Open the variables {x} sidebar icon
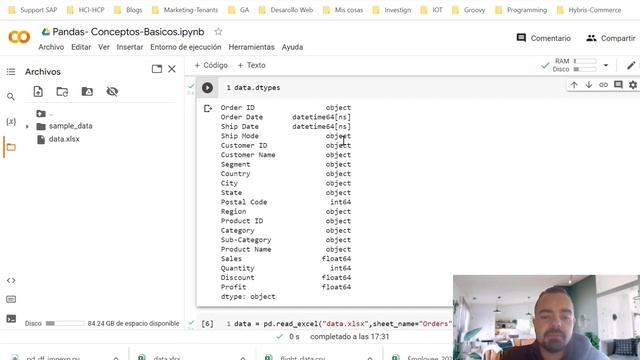The image size is (640, 360). (11, 122)
